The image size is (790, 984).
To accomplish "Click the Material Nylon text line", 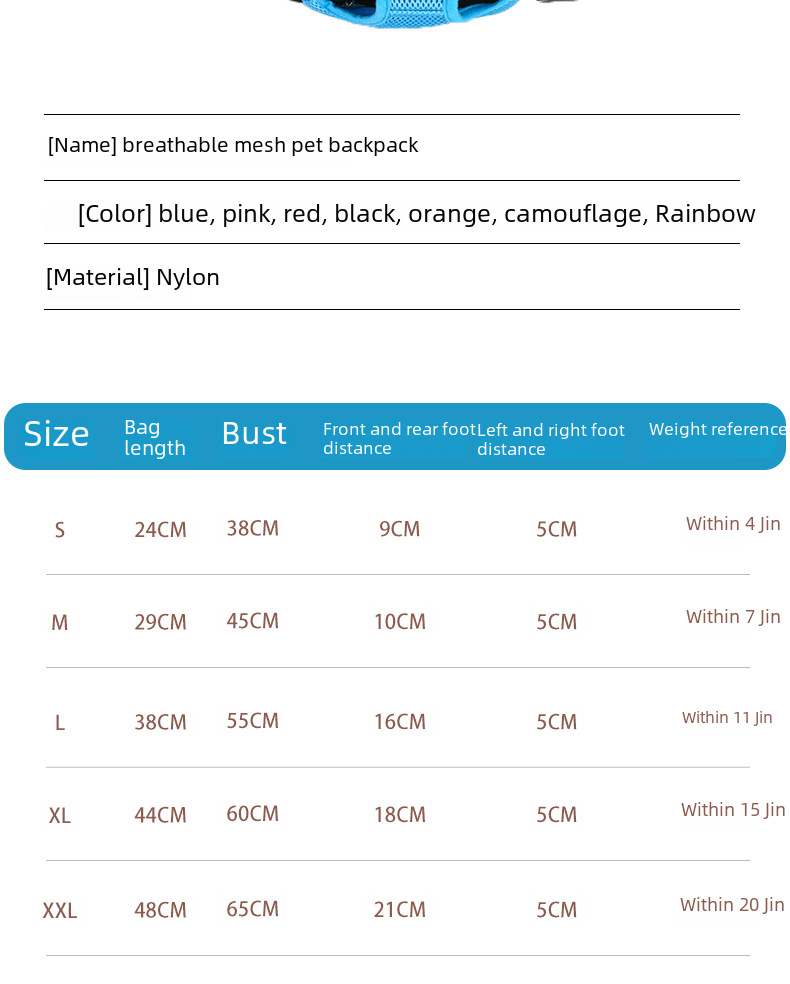I will point(133,278).
